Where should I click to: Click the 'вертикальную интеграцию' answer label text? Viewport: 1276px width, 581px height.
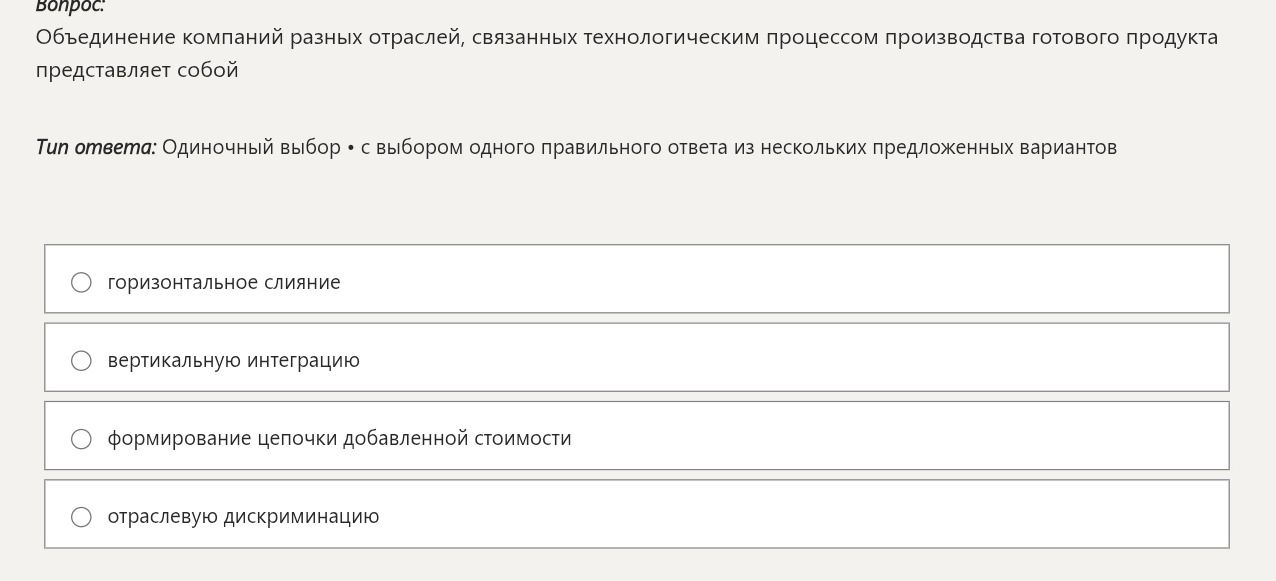(x=233, y=361)
